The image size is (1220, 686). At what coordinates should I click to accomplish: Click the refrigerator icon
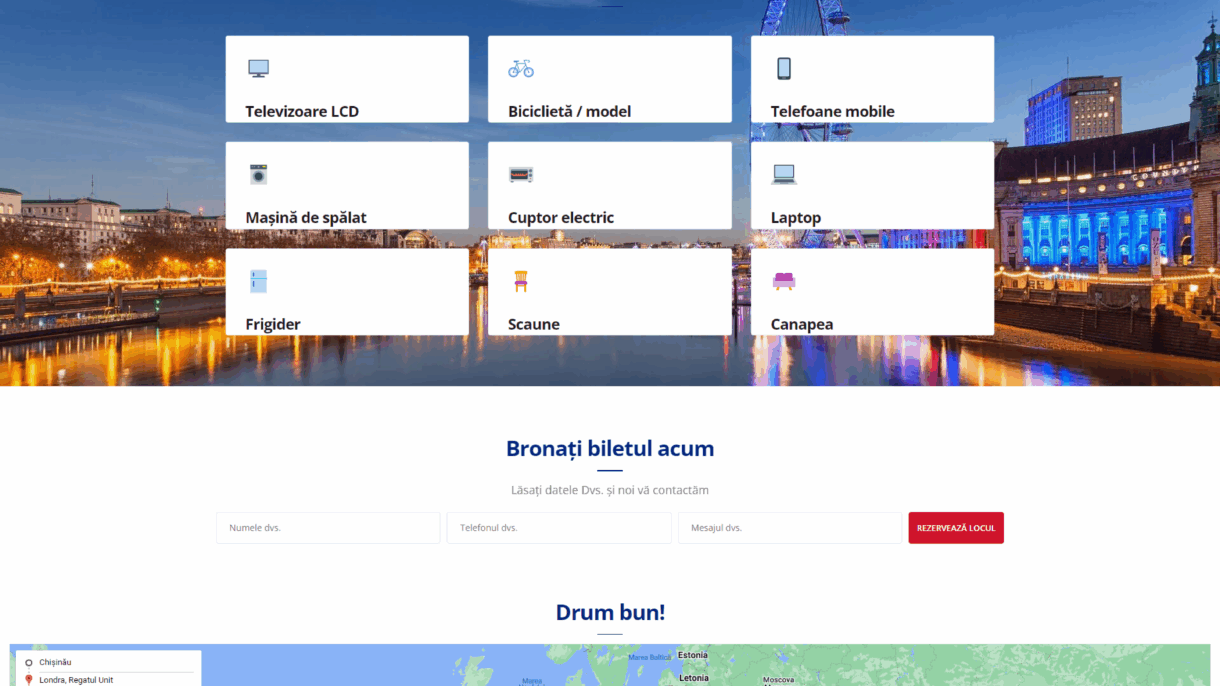click(259, 281)
